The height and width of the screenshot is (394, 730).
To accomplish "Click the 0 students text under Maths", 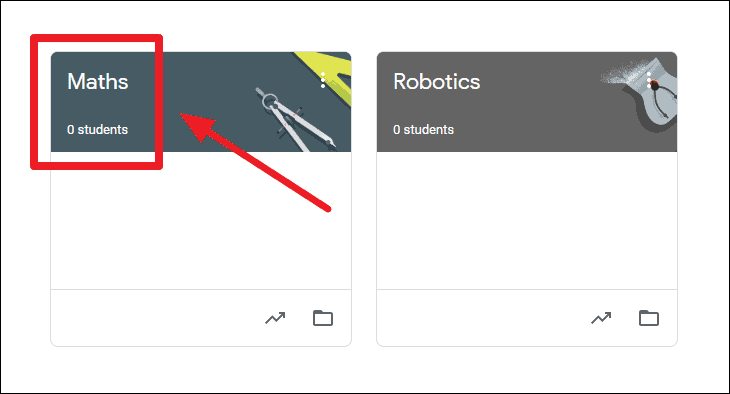I will [97, 129].
